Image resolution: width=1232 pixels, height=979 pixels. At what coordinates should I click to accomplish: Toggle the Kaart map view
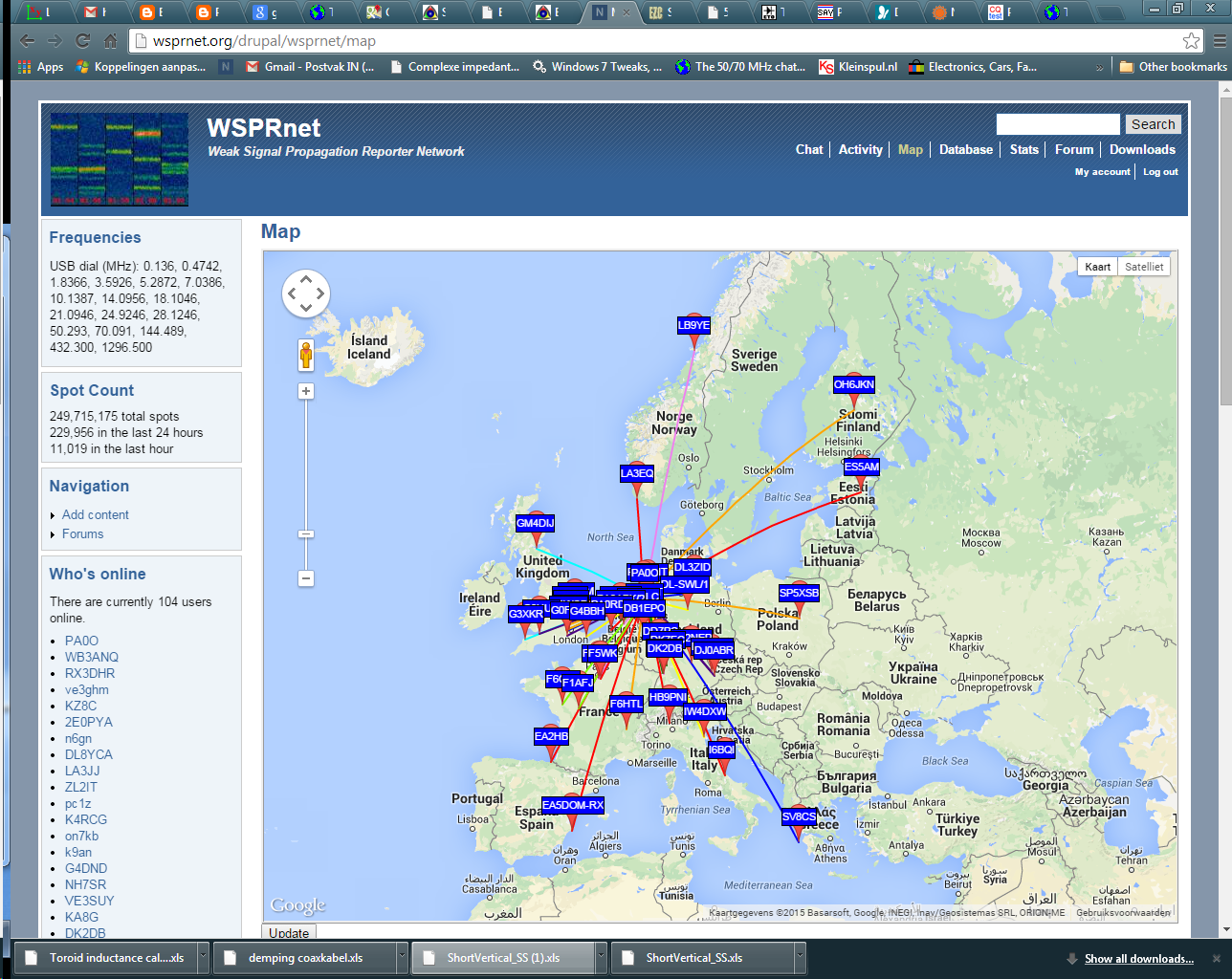[x=1098, y=266]
